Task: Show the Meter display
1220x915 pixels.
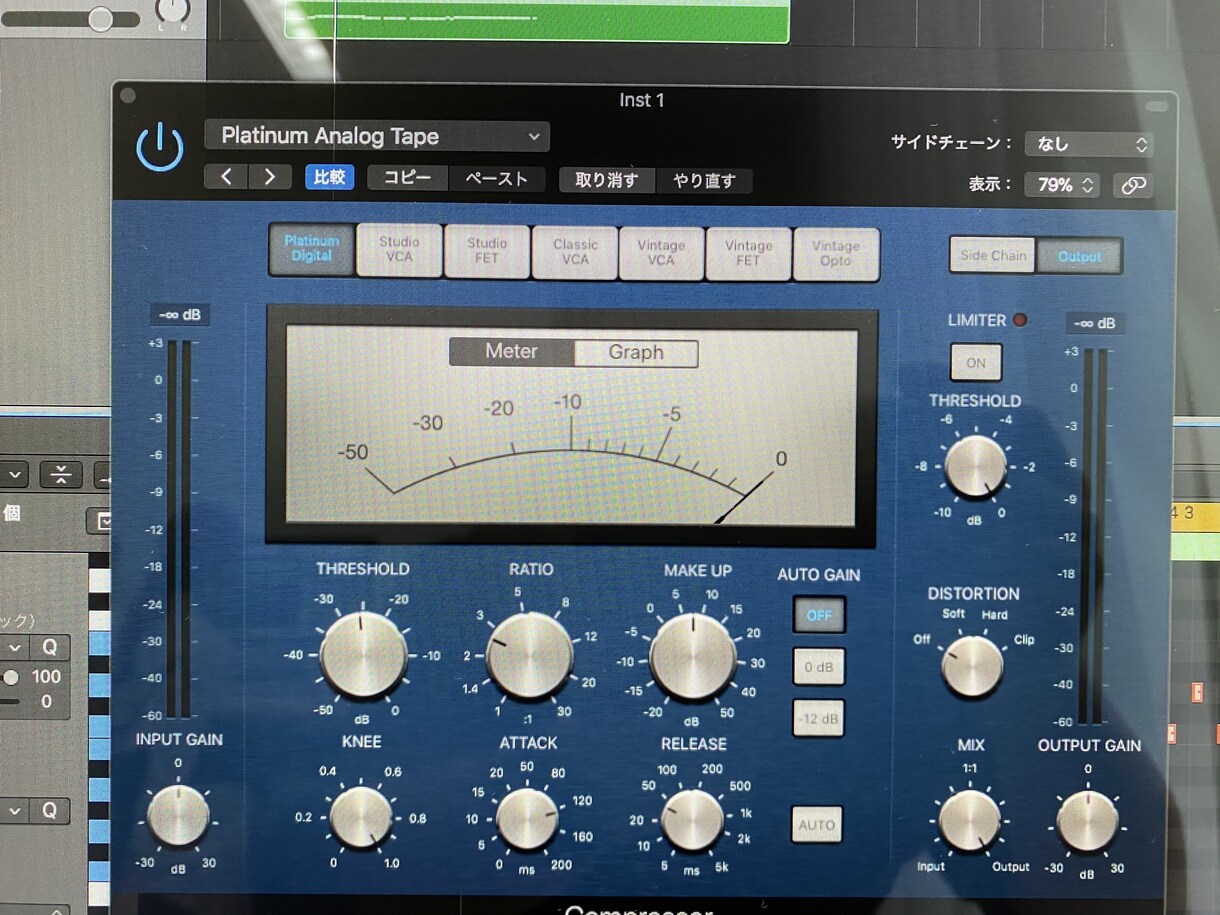Action: click(511, 352)
